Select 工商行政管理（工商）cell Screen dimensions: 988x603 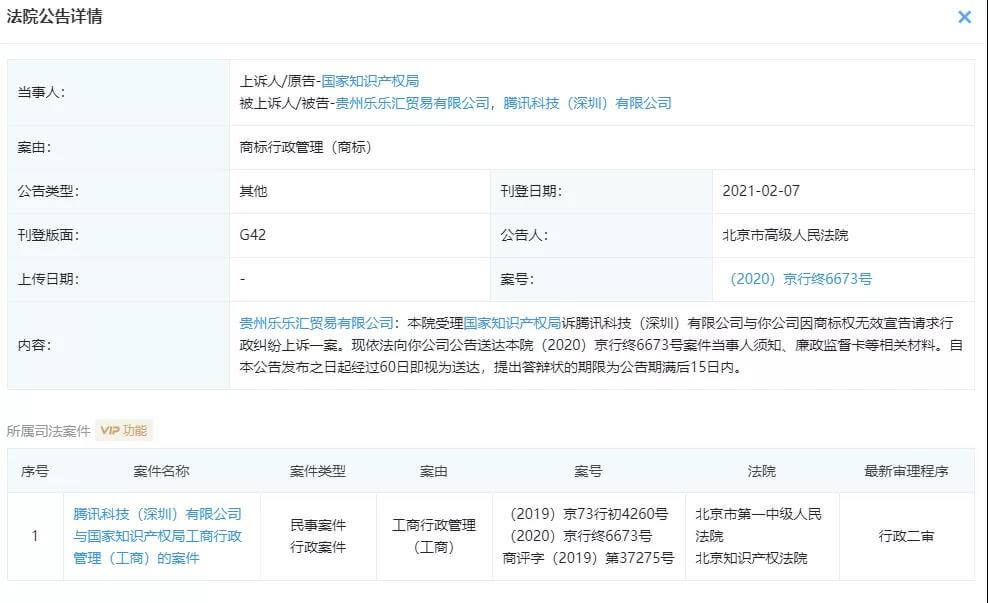point(434,536)
